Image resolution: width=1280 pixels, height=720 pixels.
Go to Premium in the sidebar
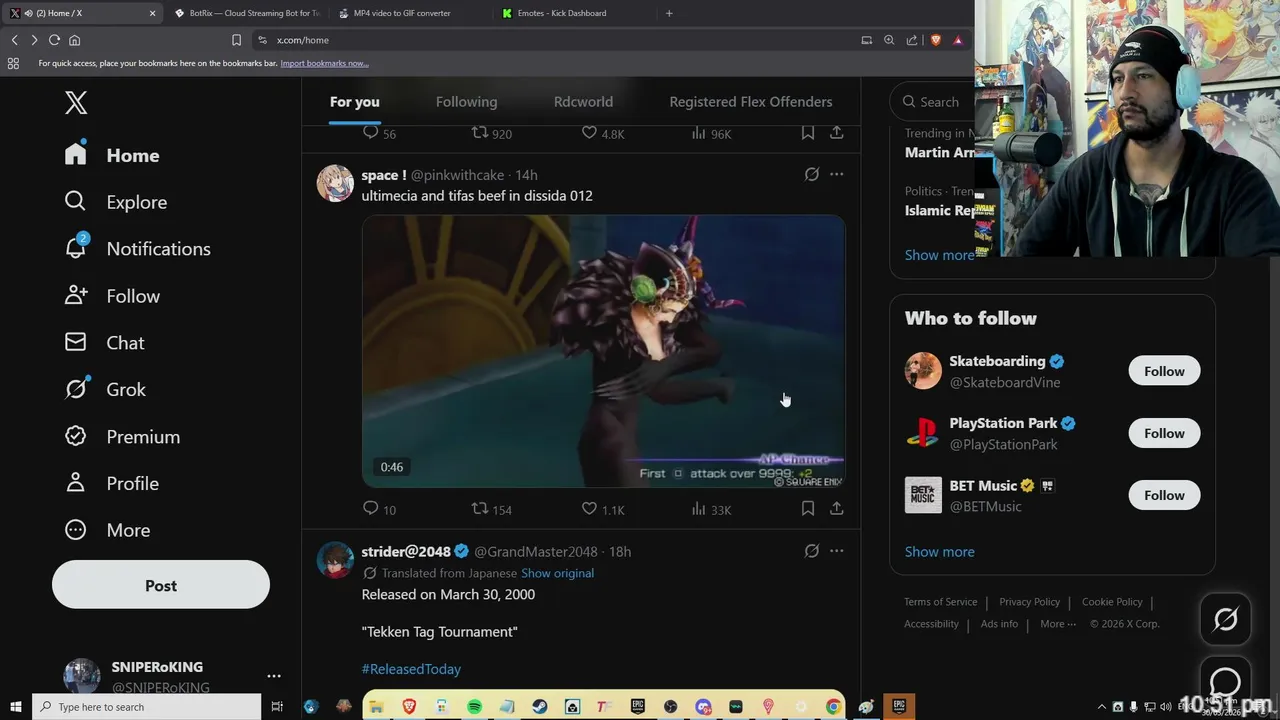tap(122, 437)
